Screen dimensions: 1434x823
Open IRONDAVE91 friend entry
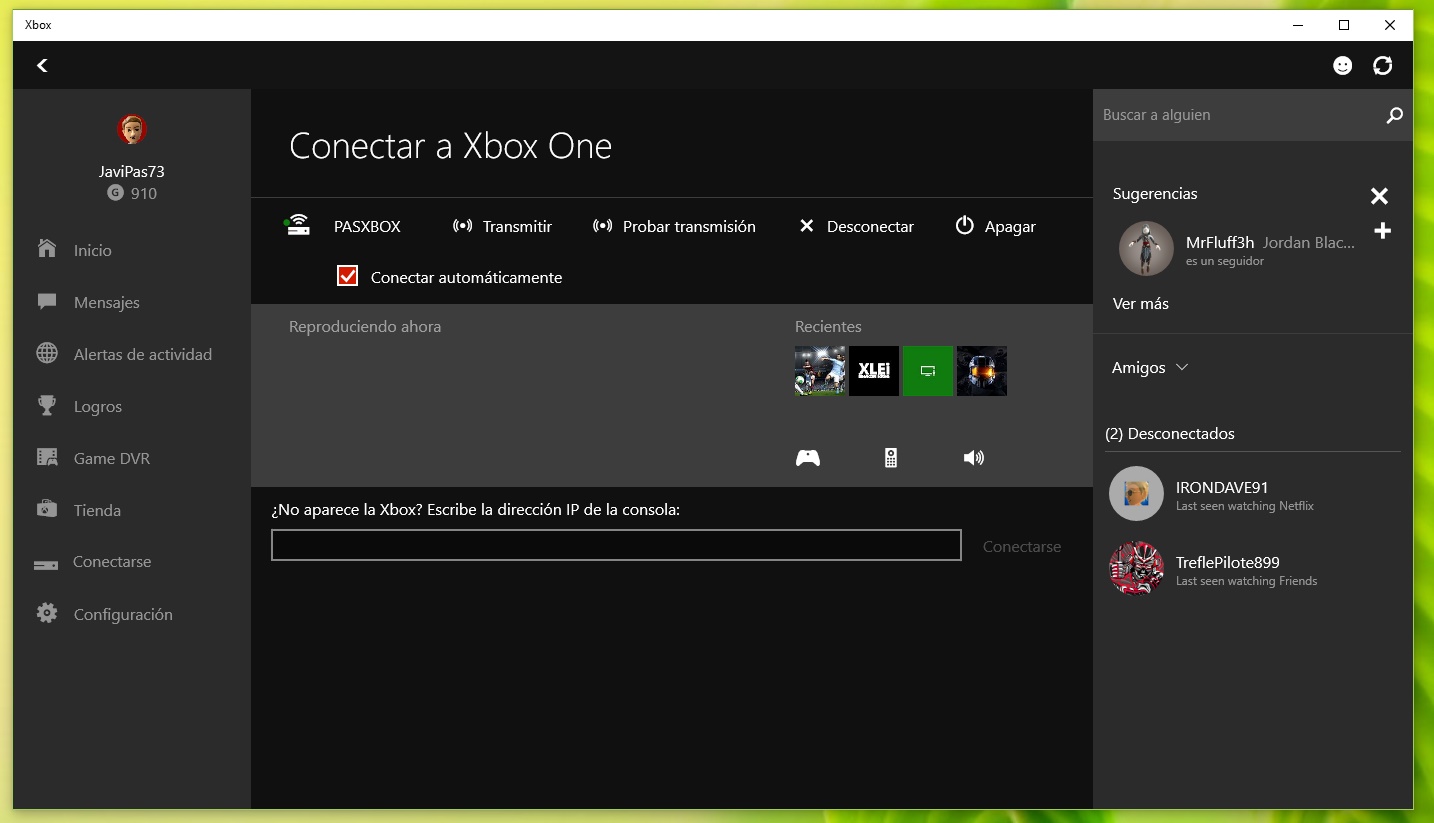pos(1253,494)
